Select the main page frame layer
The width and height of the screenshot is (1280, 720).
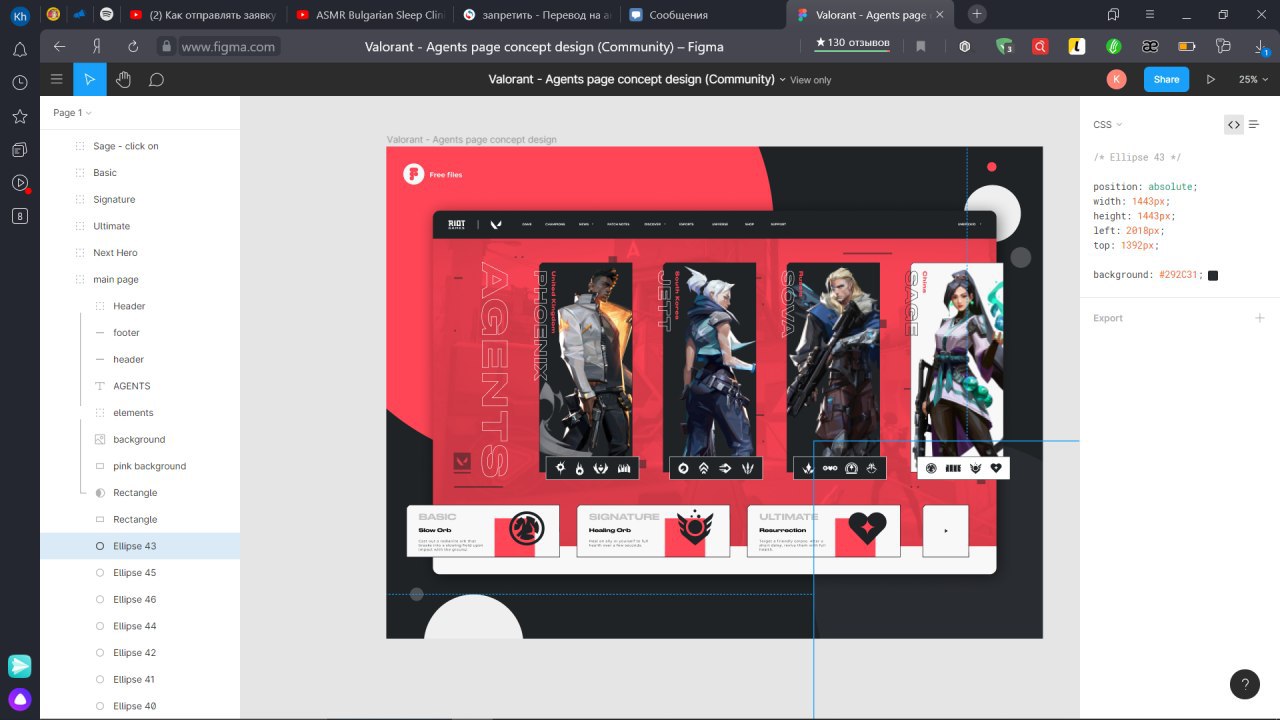(x=140, y=279)
